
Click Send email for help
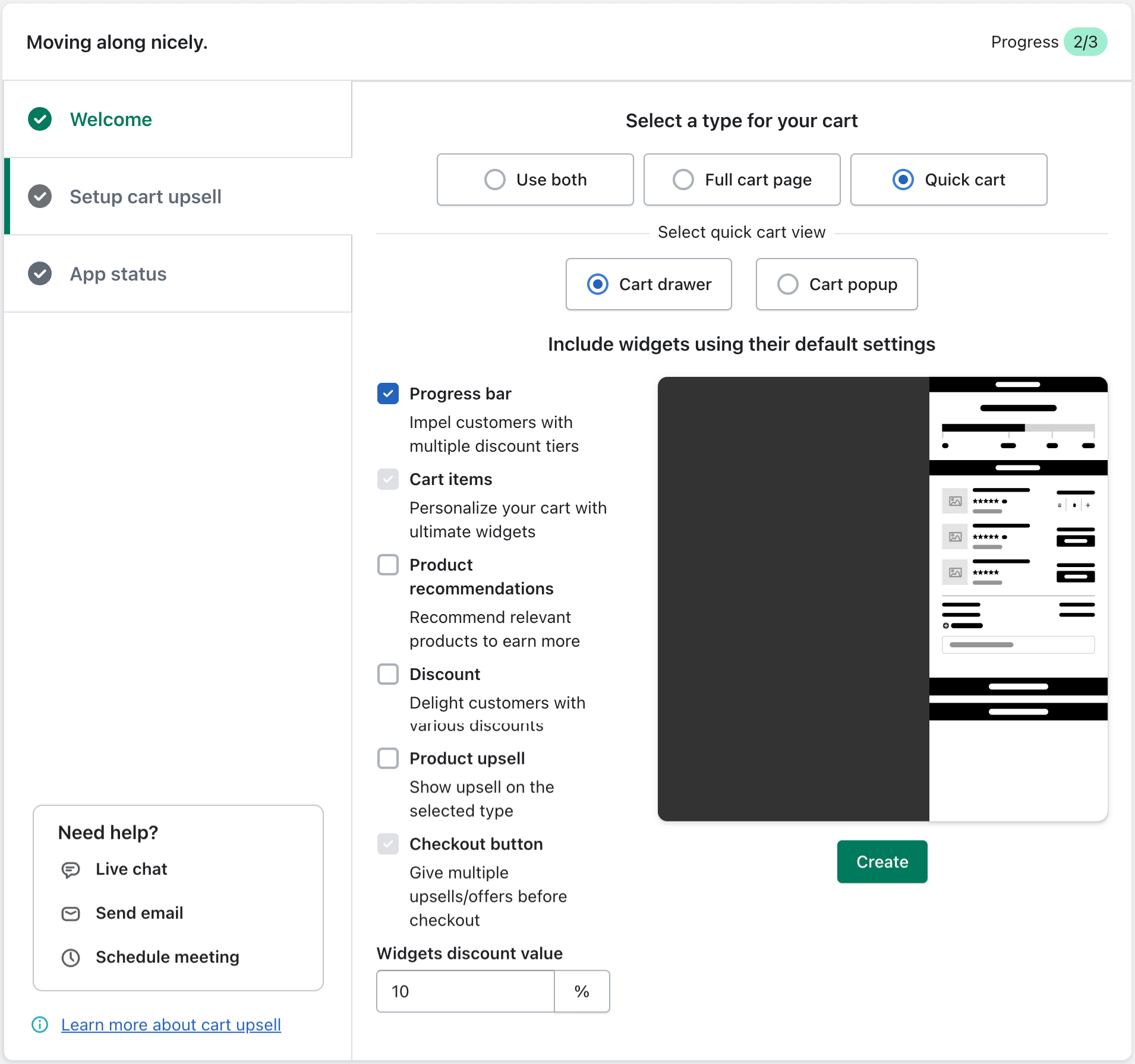click(140, 914)
